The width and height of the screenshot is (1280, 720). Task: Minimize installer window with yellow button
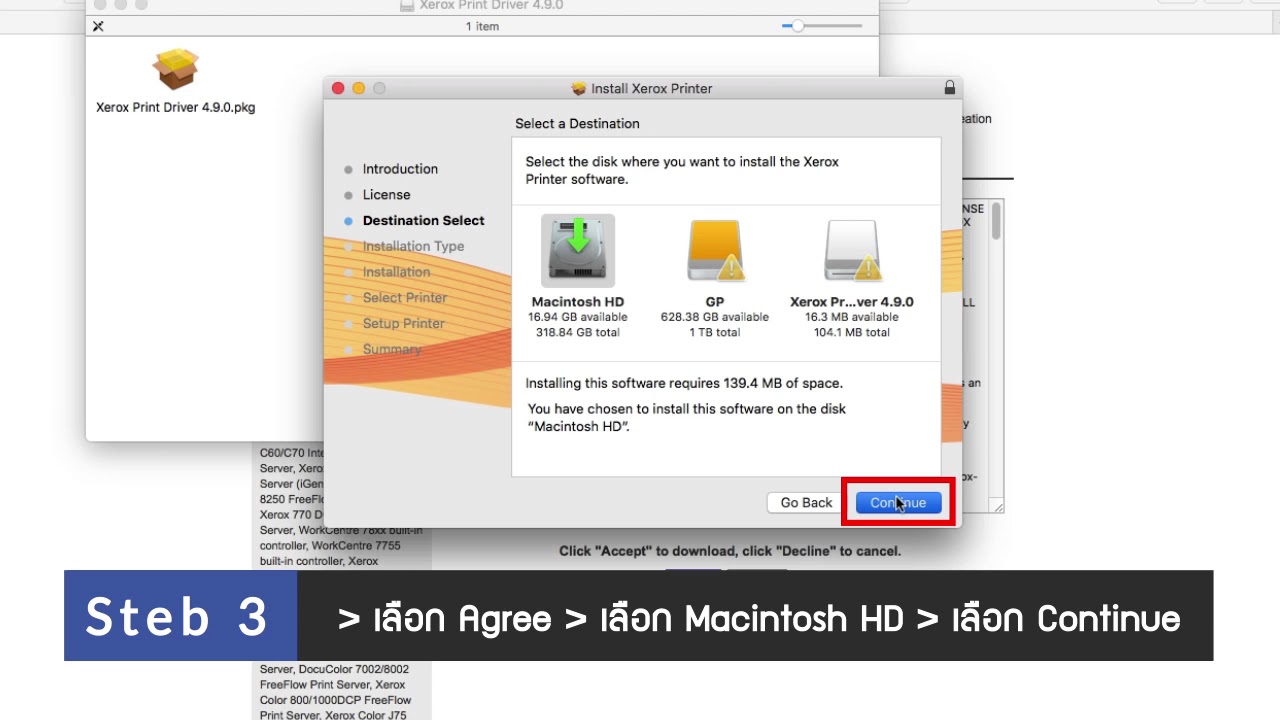point(358,88)
